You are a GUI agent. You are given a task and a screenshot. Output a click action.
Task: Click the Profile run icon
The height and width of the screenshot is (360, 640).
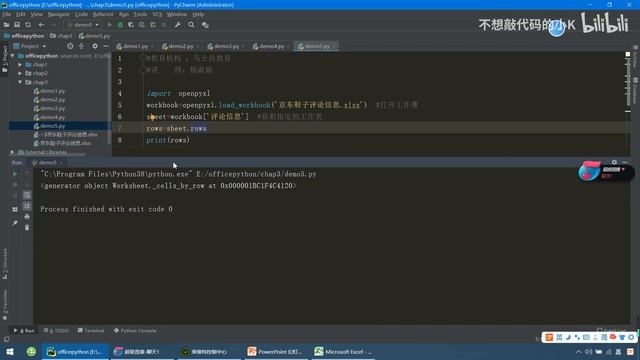coord(142,25)
